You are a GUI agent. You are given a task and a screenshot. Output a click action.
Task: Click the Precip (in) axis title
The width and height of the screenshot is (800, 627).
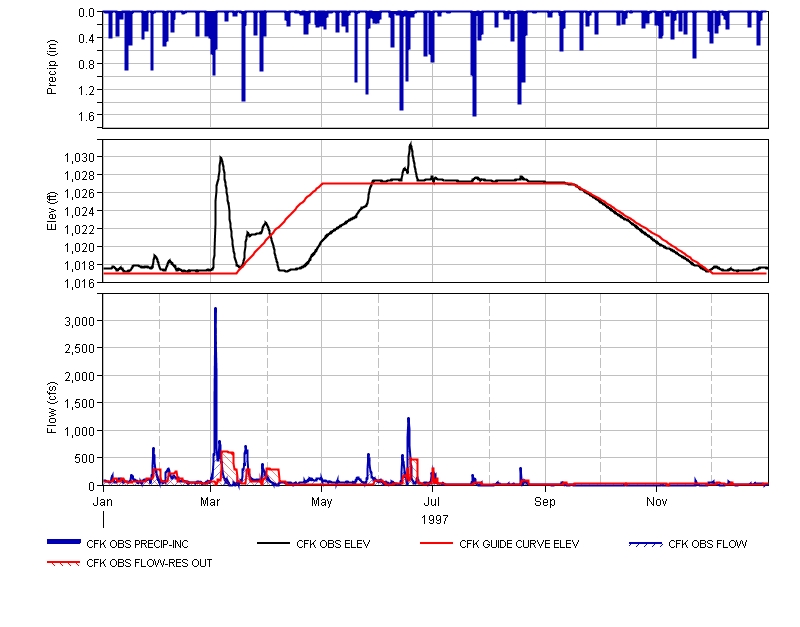(52, 67)
